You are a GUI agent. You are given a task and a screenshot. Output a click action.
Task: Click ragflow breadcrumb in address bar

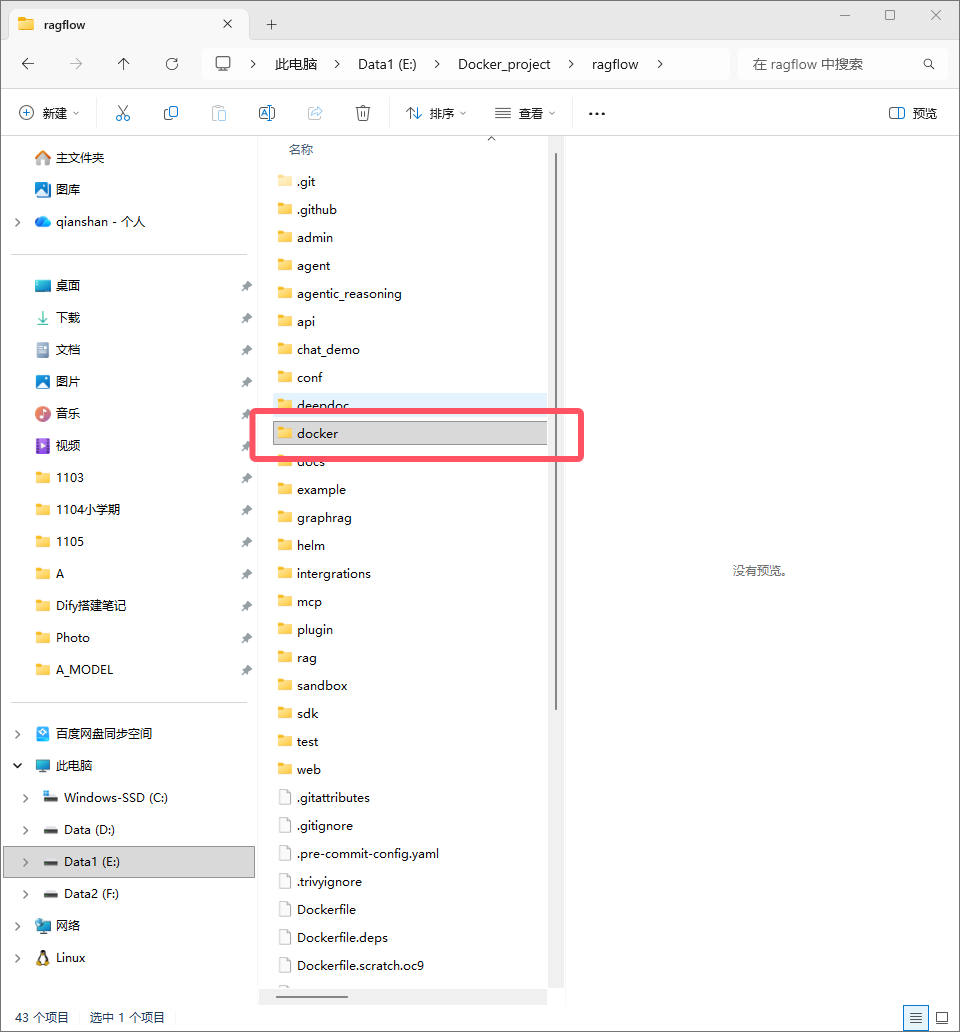tap(615, 64)
